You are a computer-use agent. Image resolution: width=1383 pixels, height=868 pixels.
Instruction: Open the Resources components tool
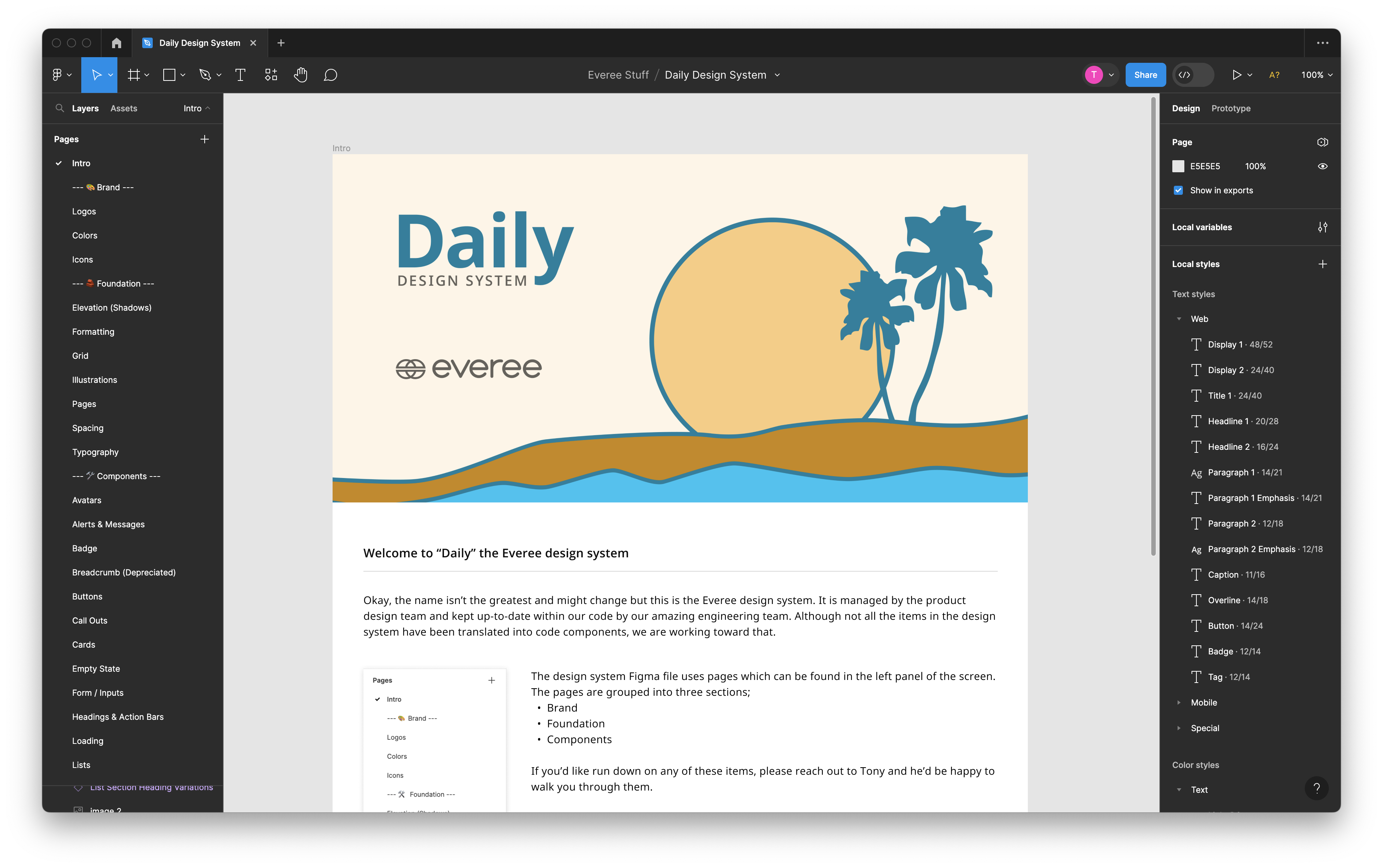(x=271, y=74)
